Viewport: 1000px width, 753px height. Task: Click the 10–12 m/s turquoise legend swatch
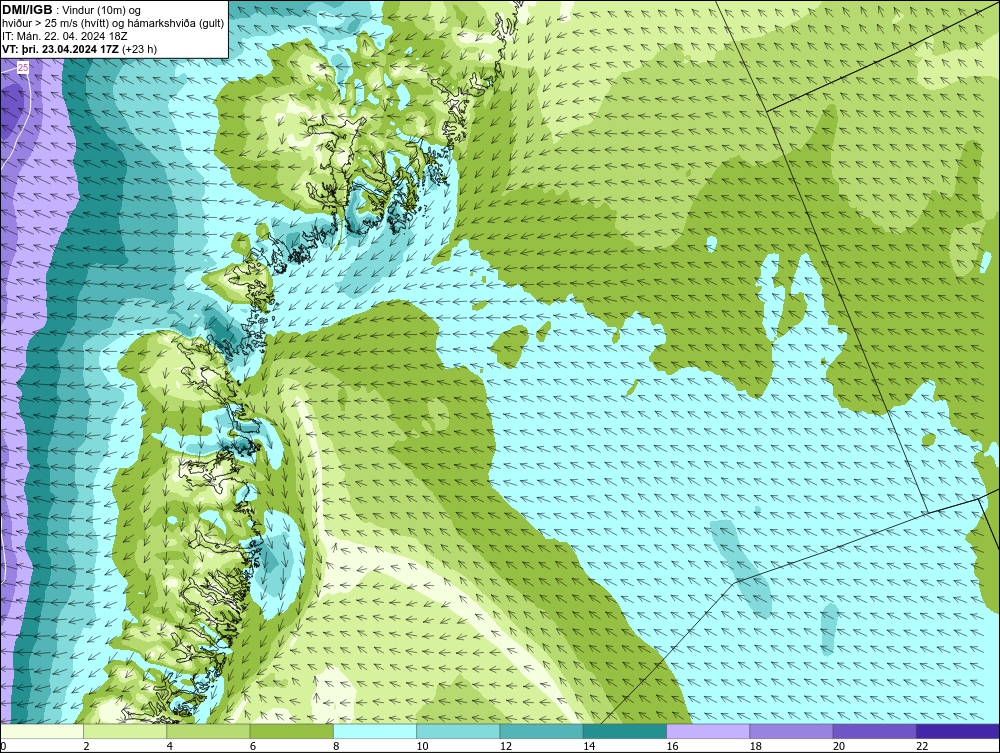[x=458, y=731]
